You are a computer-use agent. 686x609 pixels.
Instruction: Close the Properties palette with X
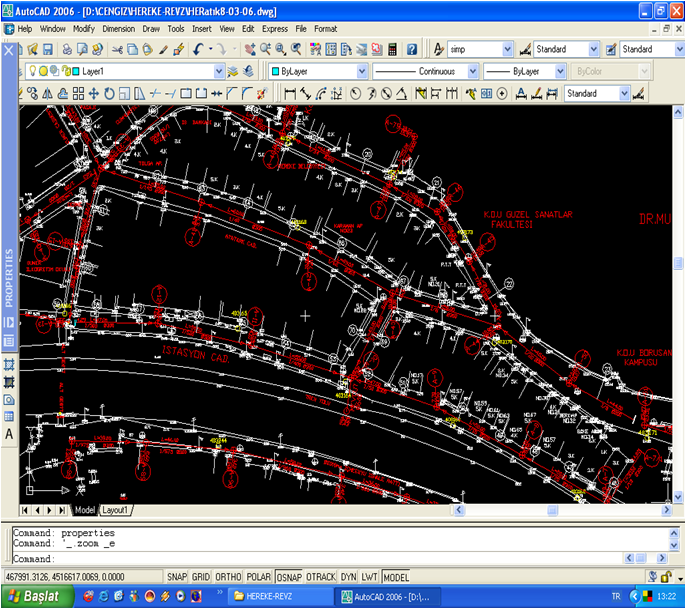point(9,50)
